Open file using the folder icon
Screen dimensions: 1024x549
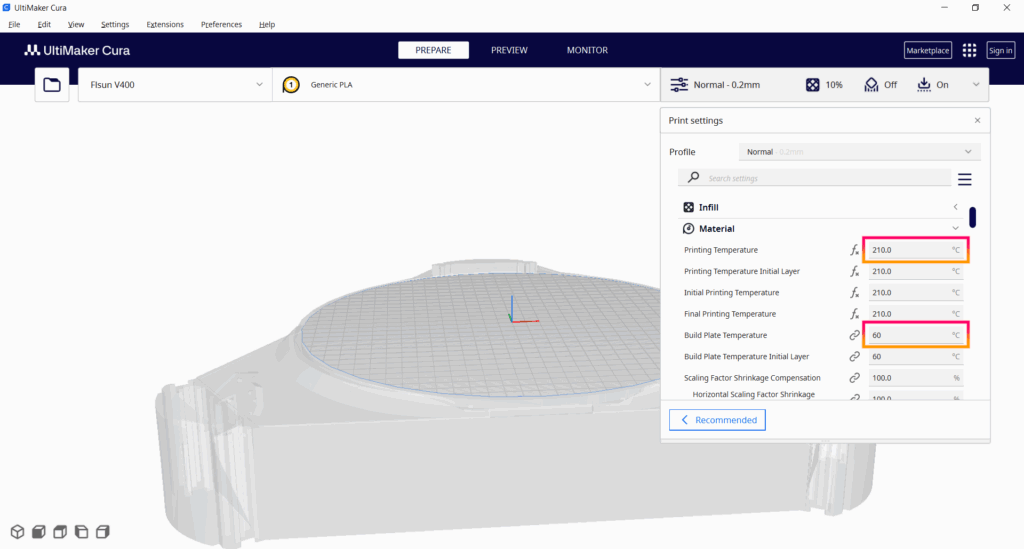52,85
